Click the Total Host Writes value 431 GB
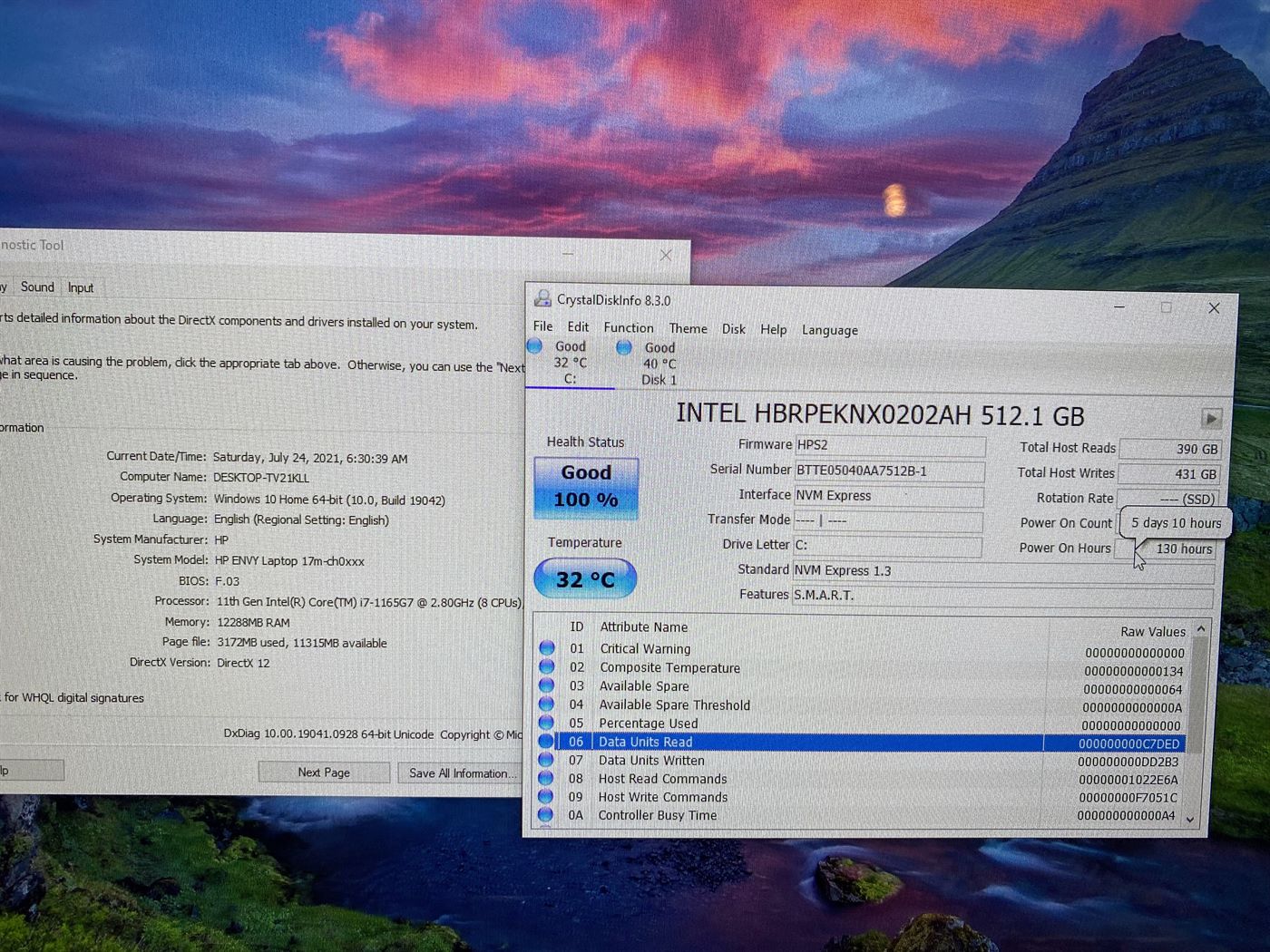This screenshot has width=1270, height=952. tap(1169, 474)
